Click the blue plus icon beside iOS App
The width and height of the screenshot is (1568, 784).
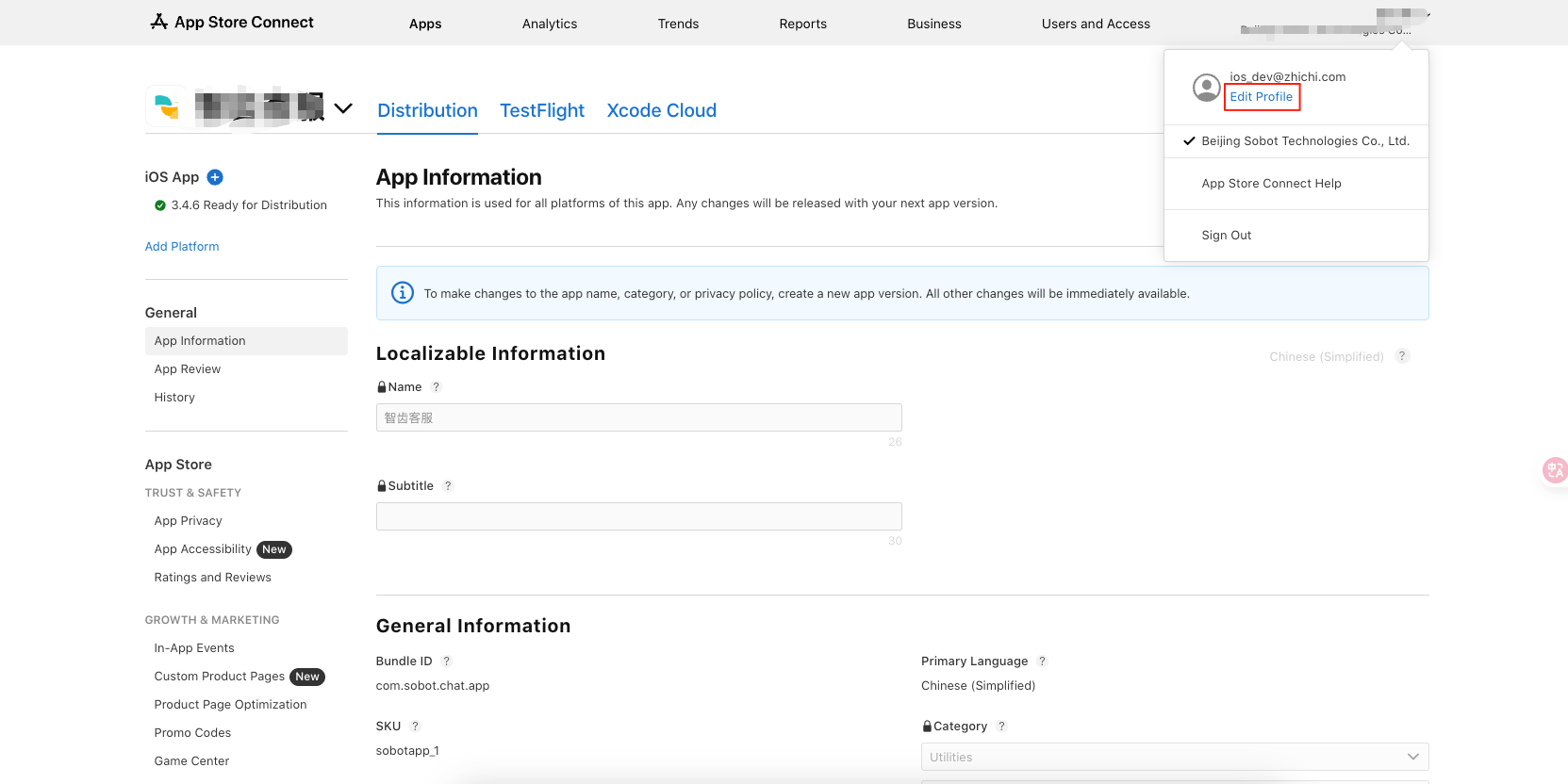click(215, 177)
